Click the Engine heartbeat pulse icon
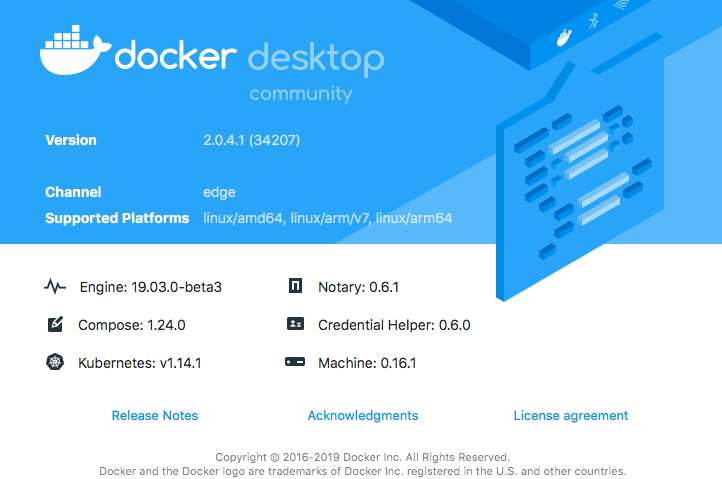This screenshot has width=722, height=479. click(x=55, y=287)
